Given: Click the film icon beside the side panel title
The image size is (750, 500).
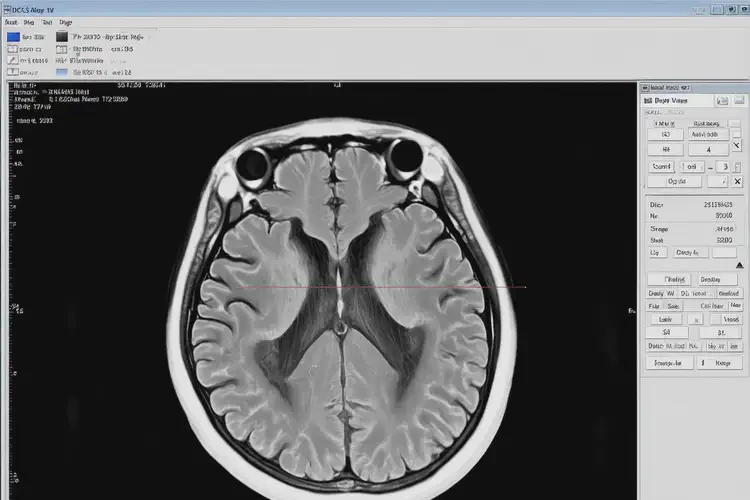Looking at the screenshot, I should click(x=649, y=100).
